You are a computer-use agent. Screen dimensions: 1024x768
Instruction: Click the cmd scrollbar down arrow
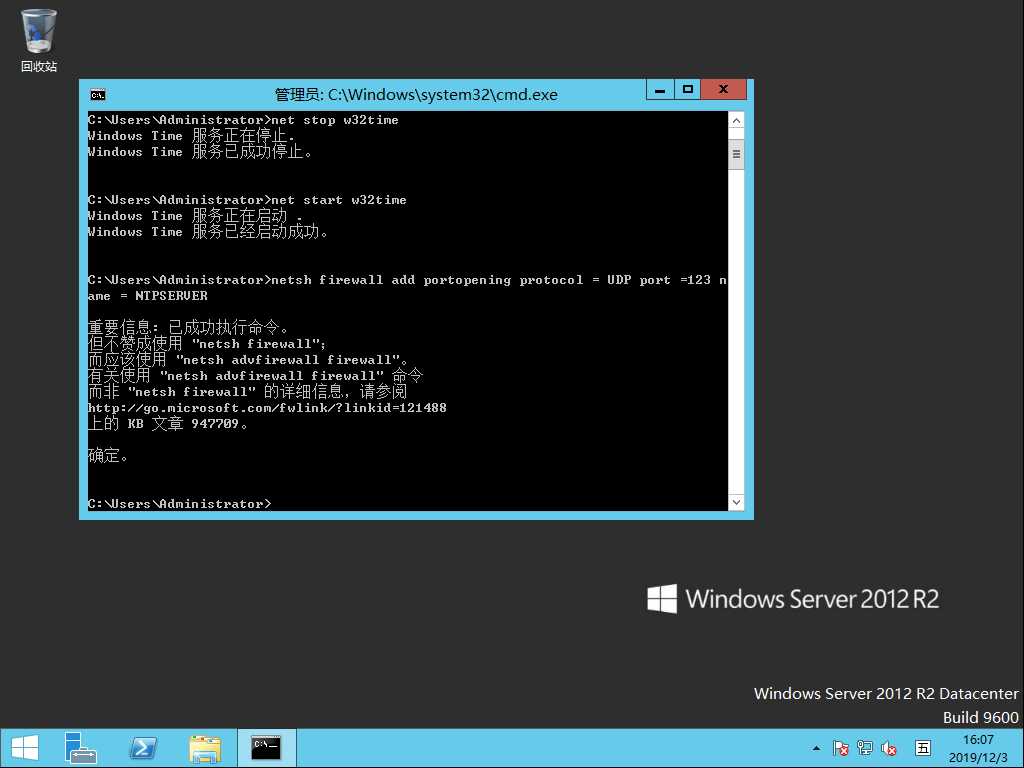pos(736,502)
